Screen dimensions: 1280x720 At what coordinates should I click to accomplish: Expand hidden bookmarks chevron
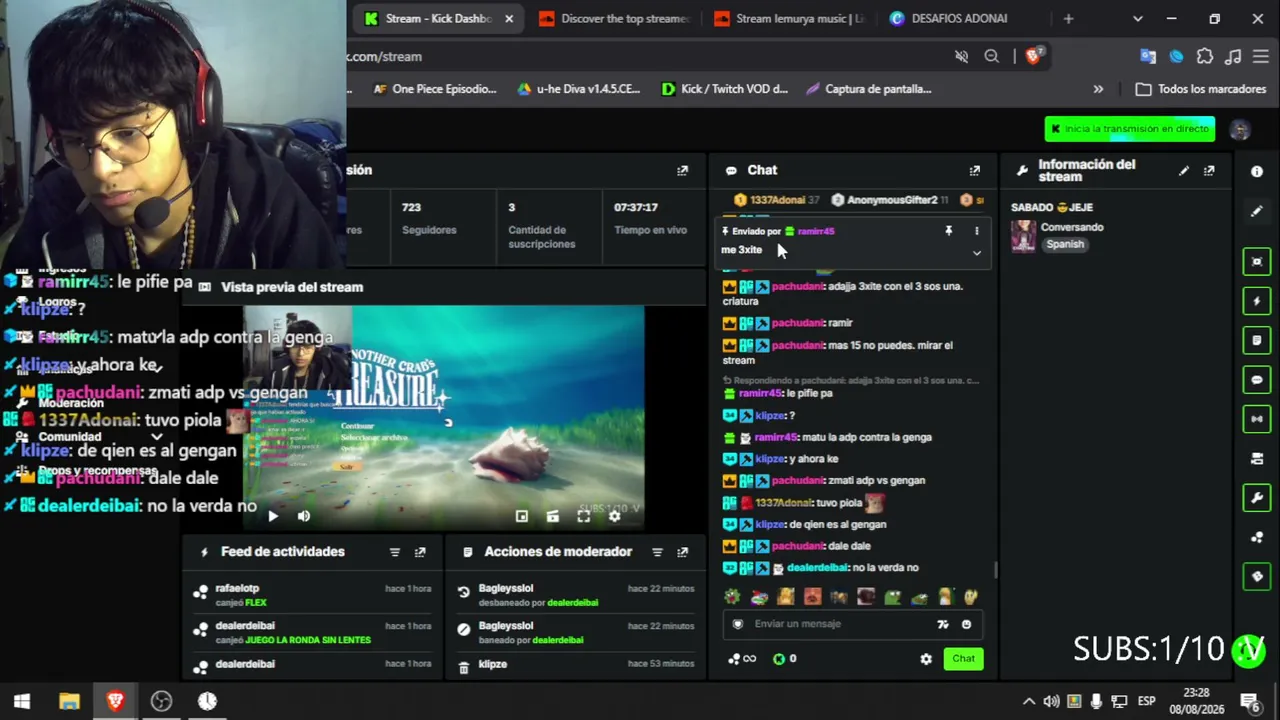pos(1098,89)
